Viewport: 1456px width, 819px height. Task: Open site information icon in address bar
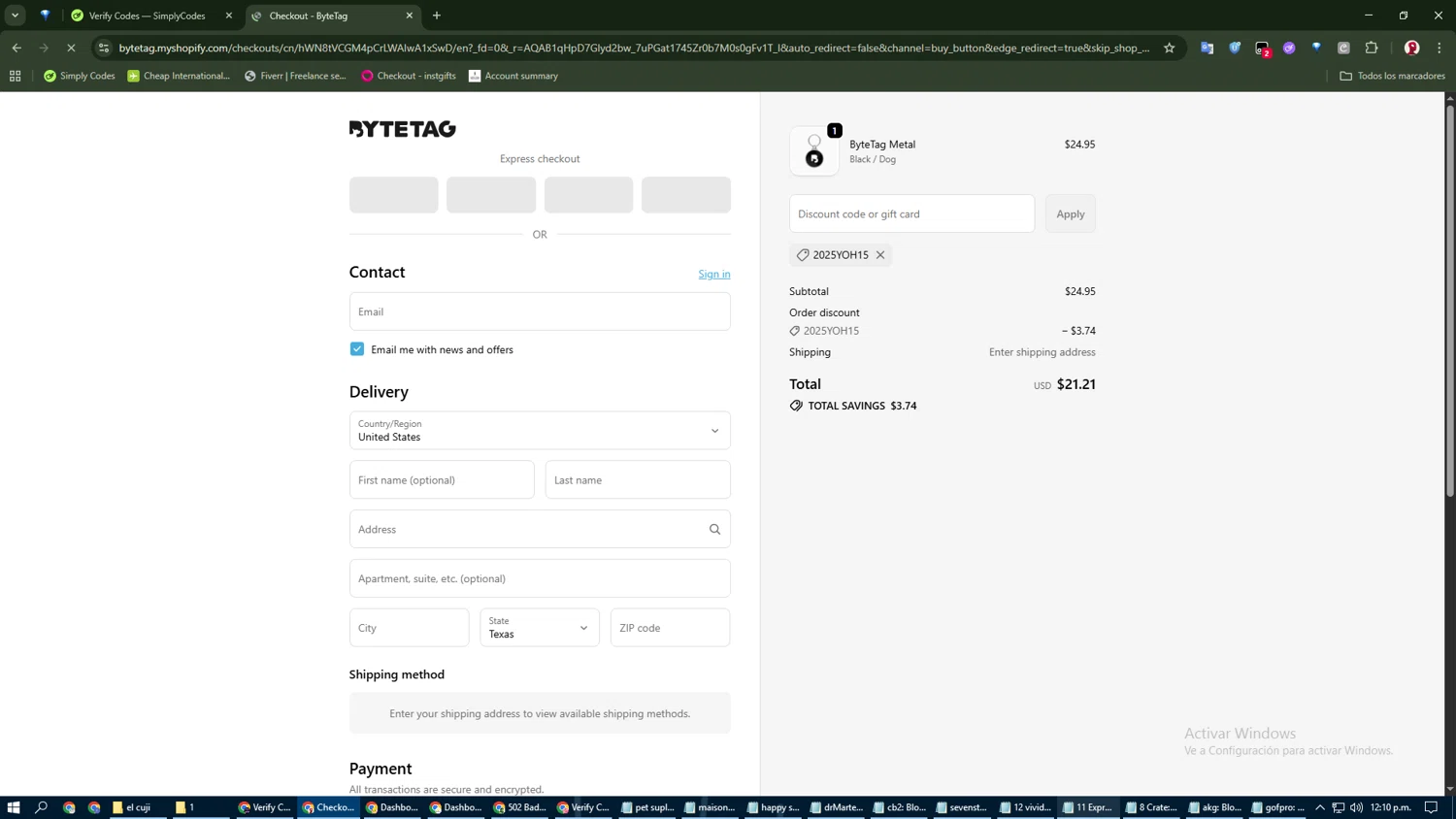pyautogui.click(x=104, y=48)
